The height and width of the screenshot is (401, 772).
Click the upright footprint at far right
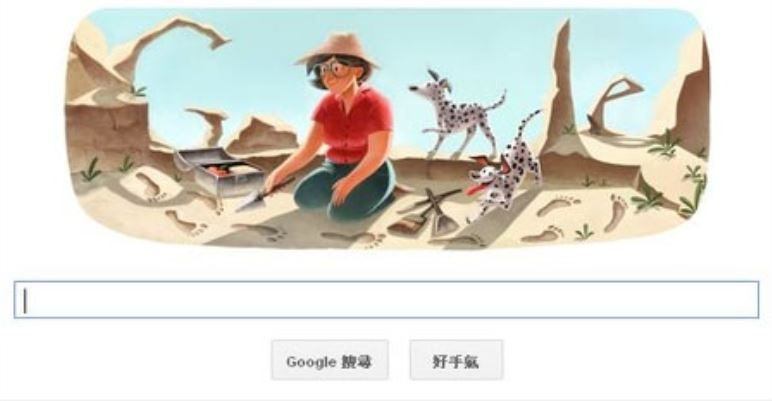point(615,212)
